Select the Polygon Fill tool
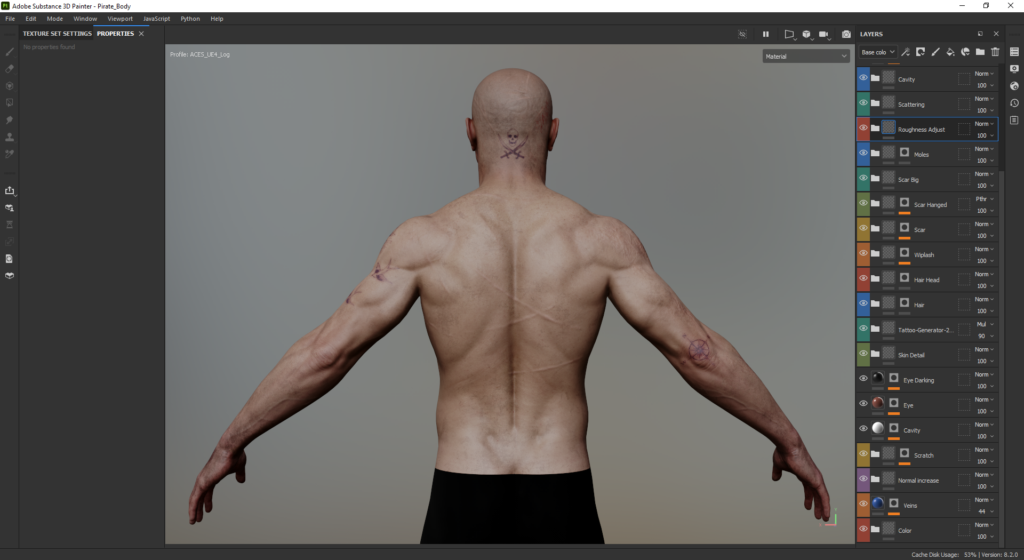Screen dimensions: 1024x560 [x=10, y=102]
